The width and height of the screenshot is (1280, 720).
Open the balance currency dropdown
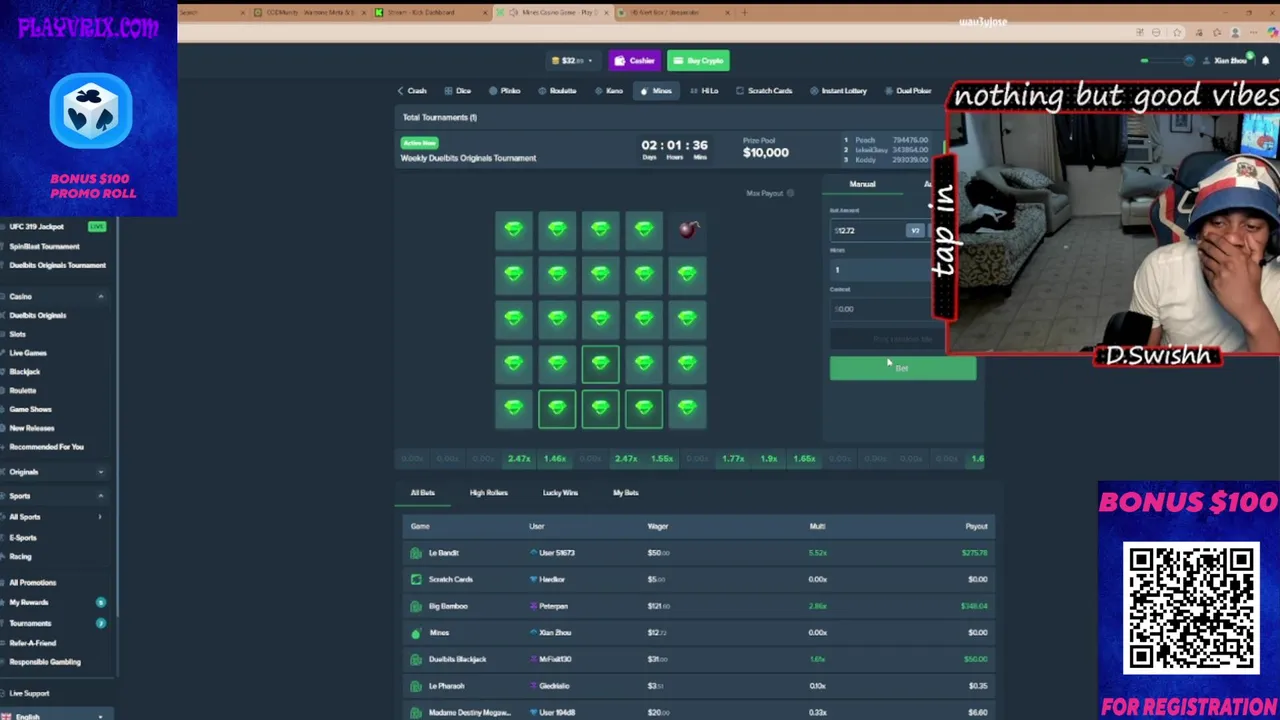[572, 61]
